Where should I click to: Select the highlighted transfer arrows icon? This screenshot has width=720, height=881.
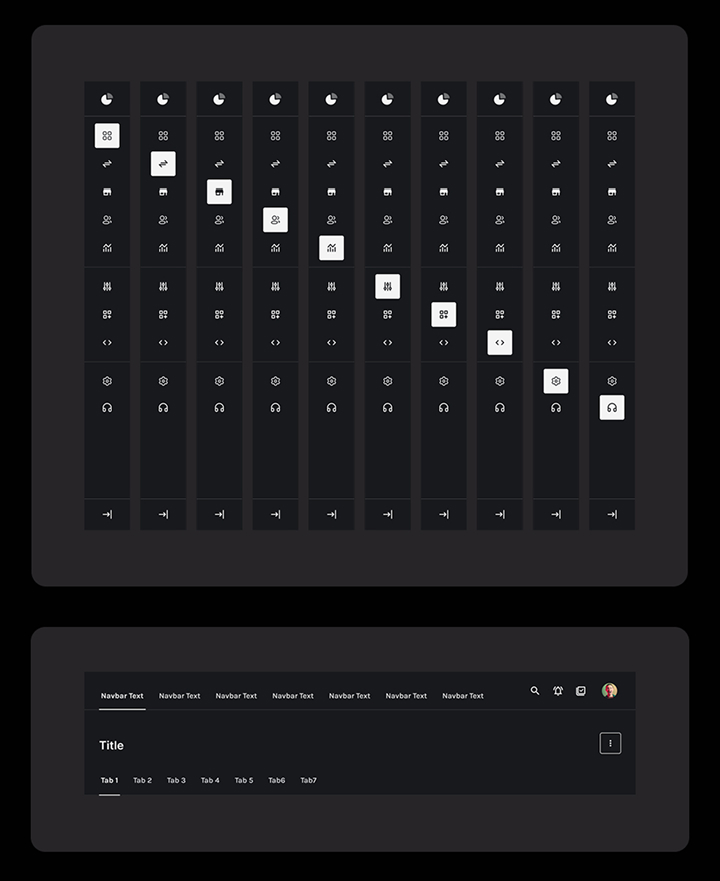click(163, 164)
